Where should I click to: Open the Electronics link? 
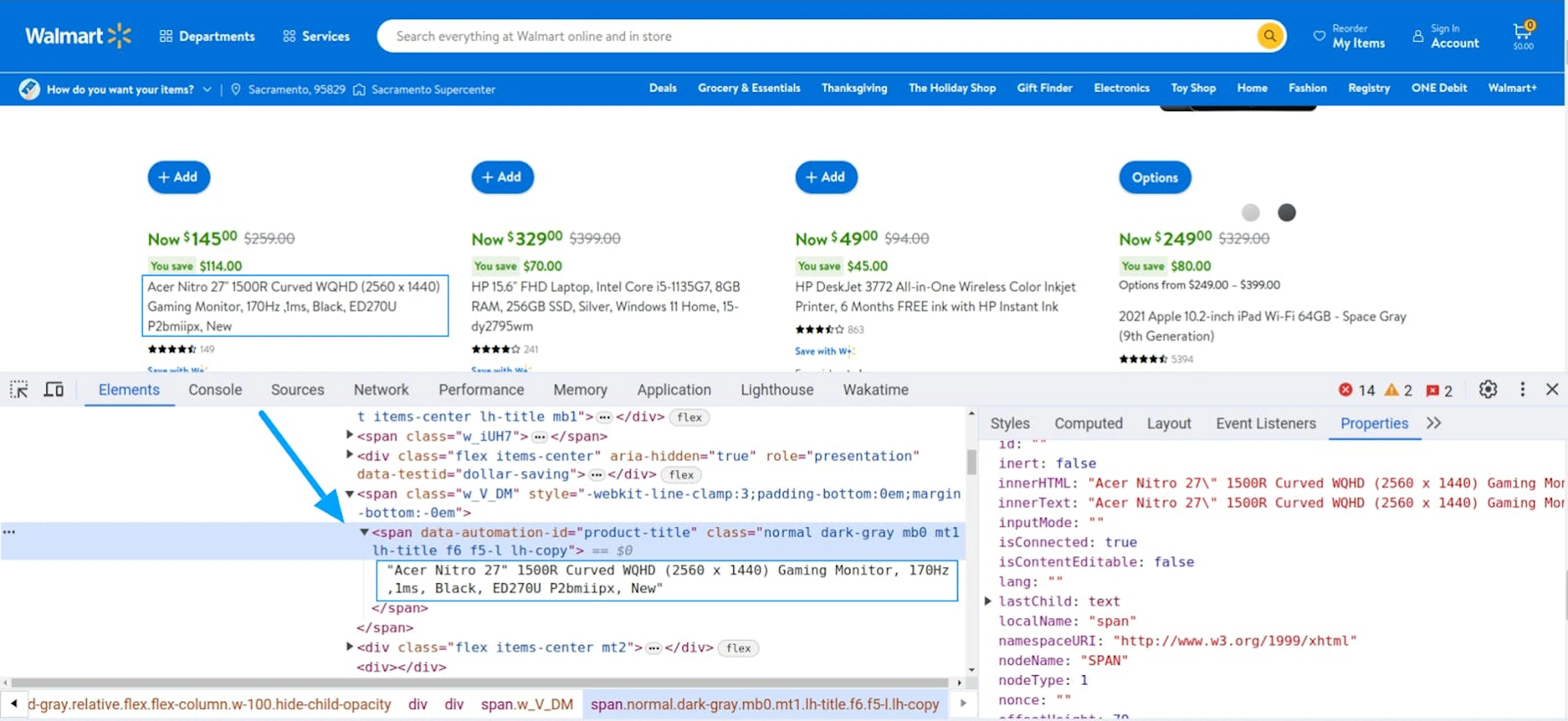[x=1121, y=88]
